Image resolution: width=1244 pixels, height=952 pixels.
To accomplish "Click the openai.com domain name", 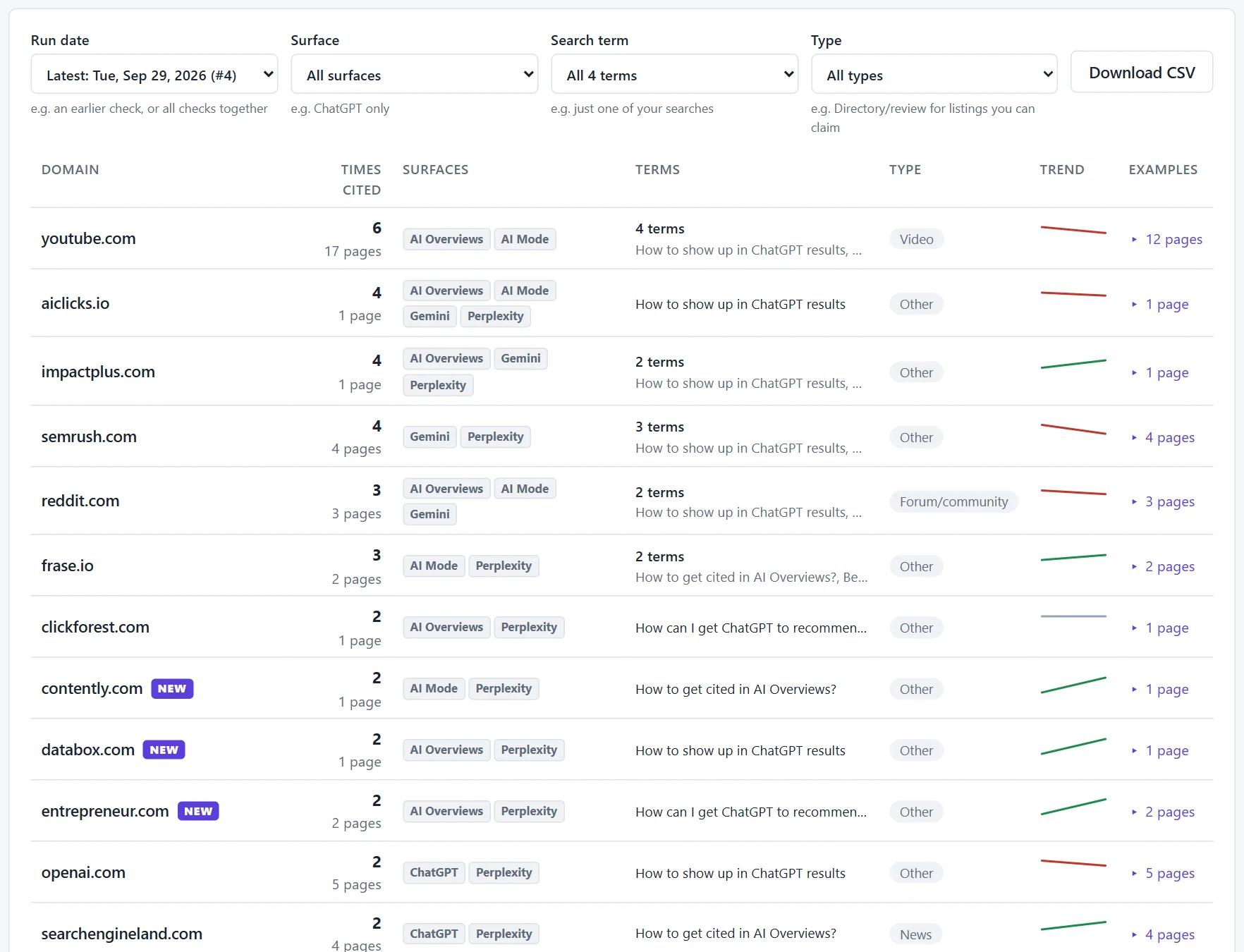I will coord(83,873).
